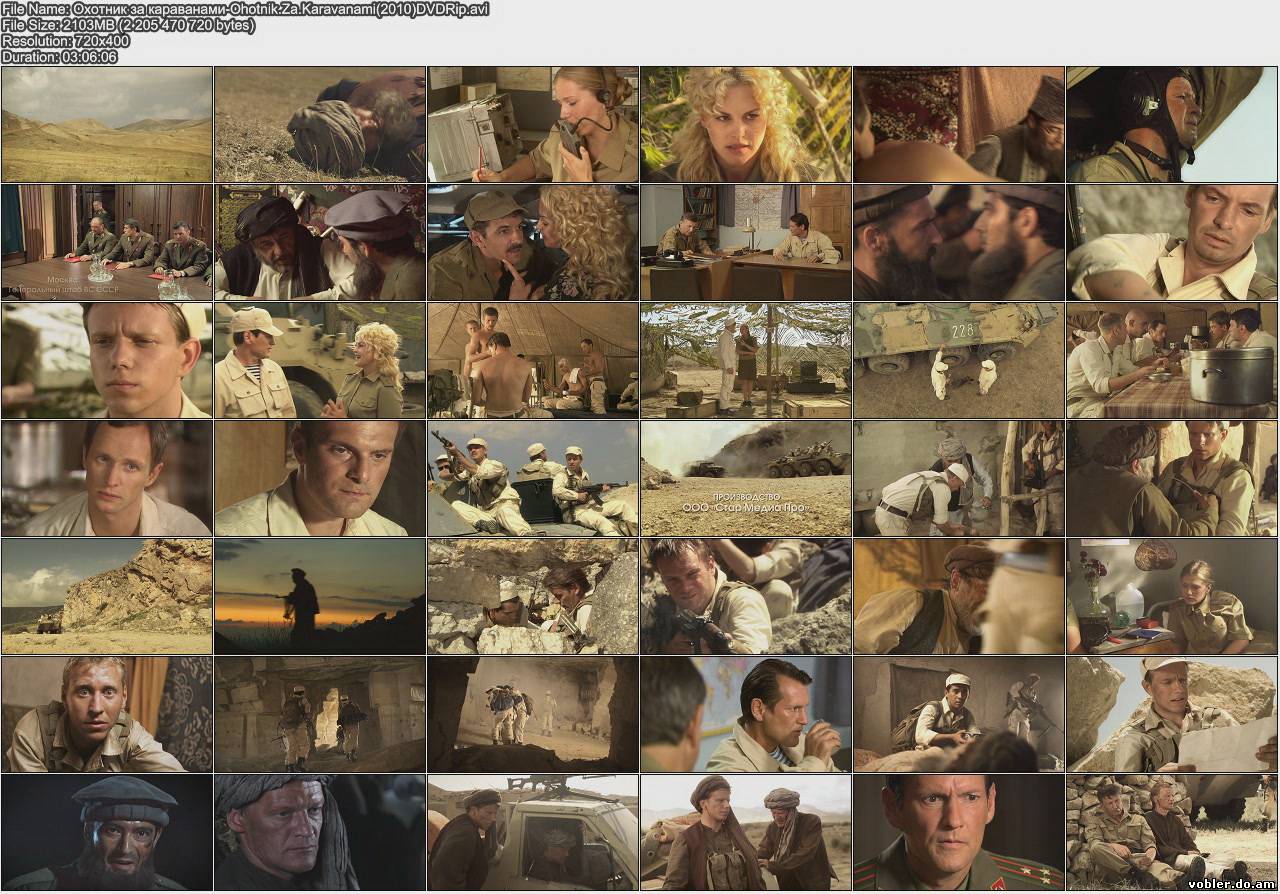Open thumbnail of woman seated near flower vase
Image resolution: width=1280 pixels, height=894 pixels.
1172,597
